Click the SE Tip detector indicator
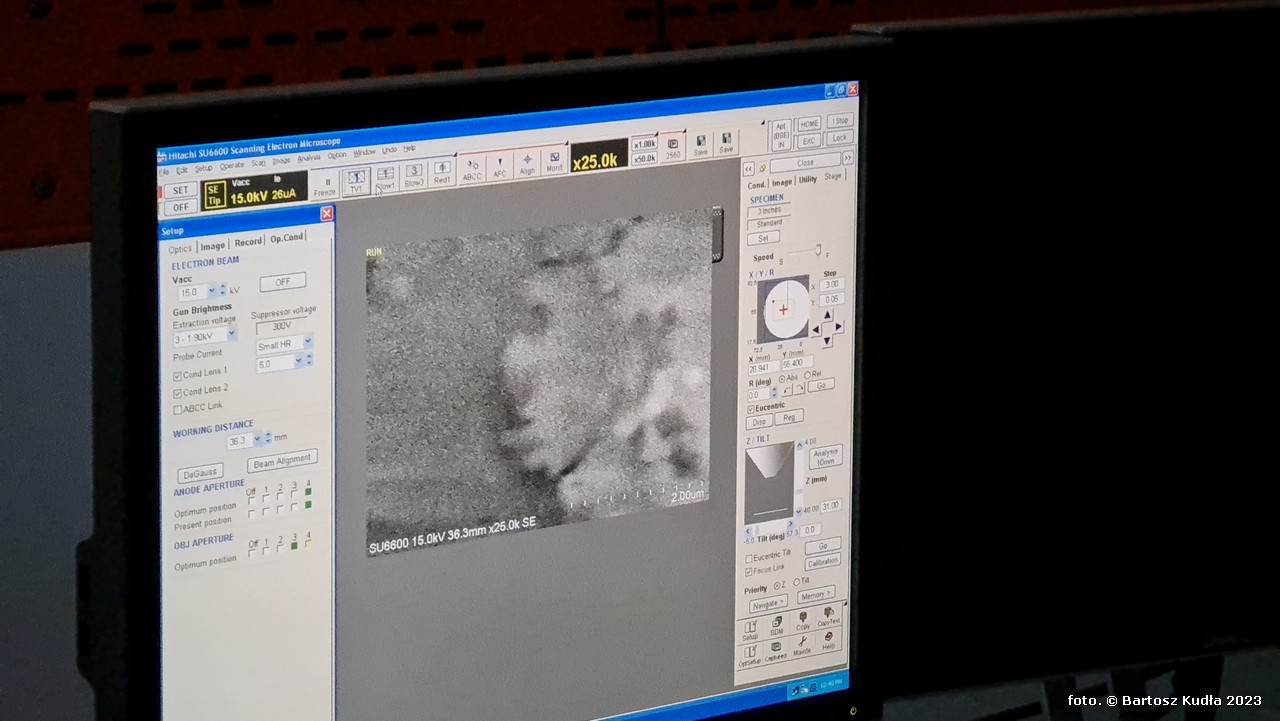 213,195
